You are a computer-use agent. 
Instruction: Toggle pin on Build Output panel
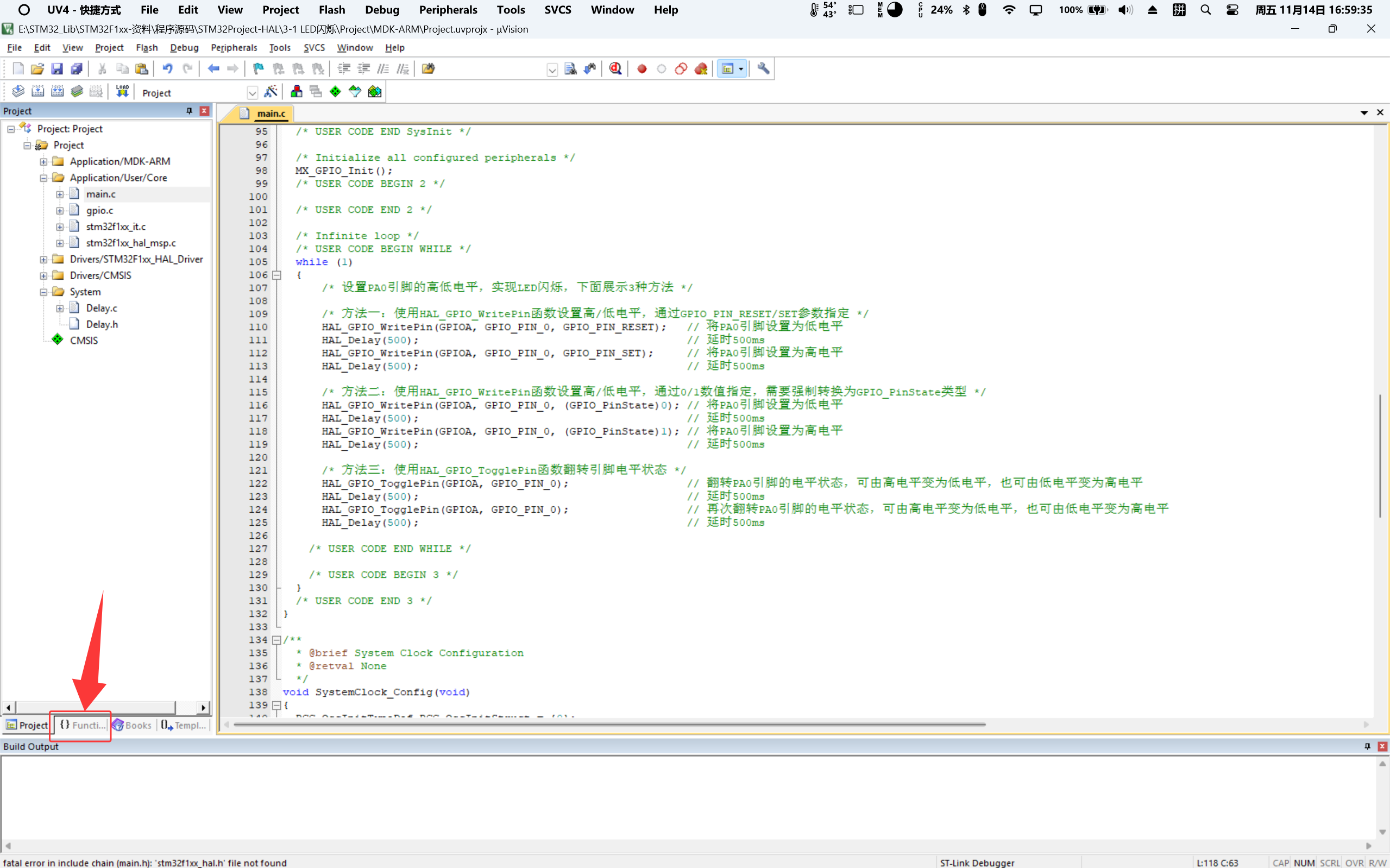pyautogui.click(x=1367, y=746)
